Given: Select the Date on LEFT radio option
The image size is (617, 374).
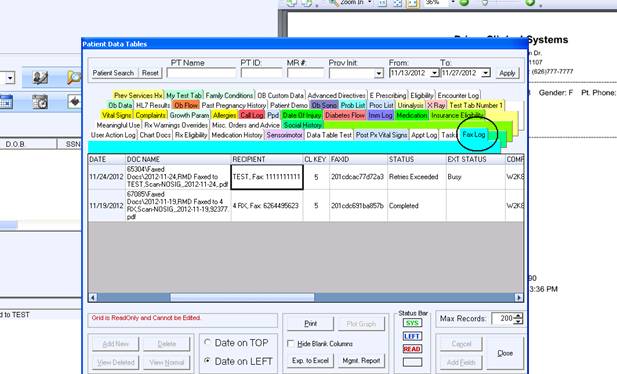Looking at the screenshot, I should point(207,361).
